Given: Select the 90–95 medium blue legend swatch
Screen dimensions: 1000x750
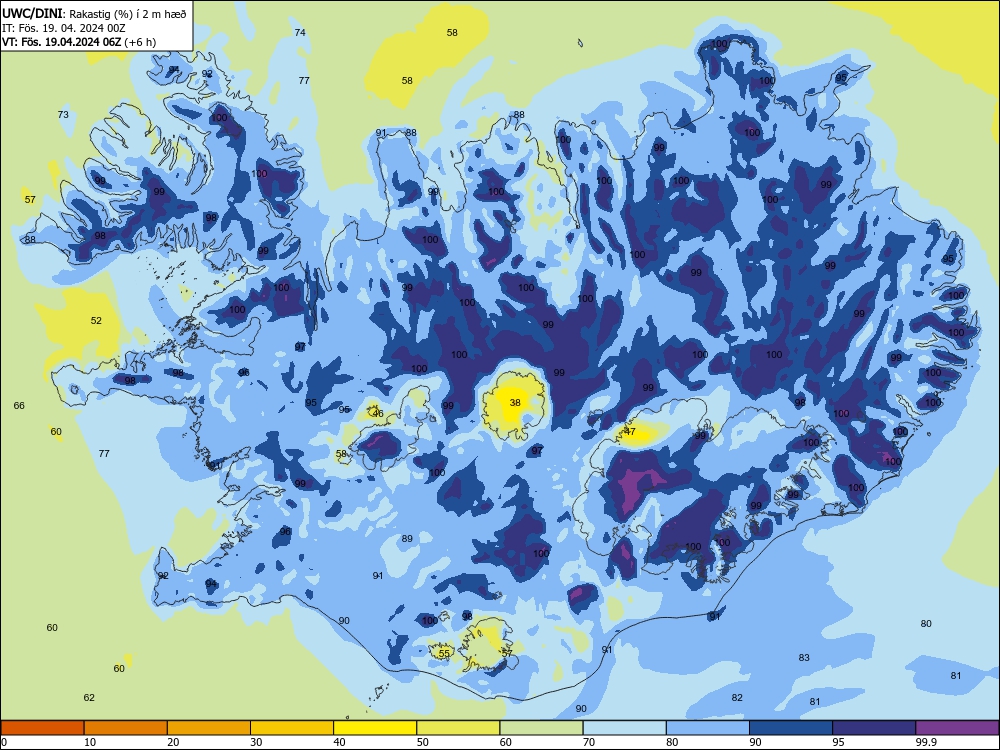Looking at the screenshot, I should [x=791, y=728].
